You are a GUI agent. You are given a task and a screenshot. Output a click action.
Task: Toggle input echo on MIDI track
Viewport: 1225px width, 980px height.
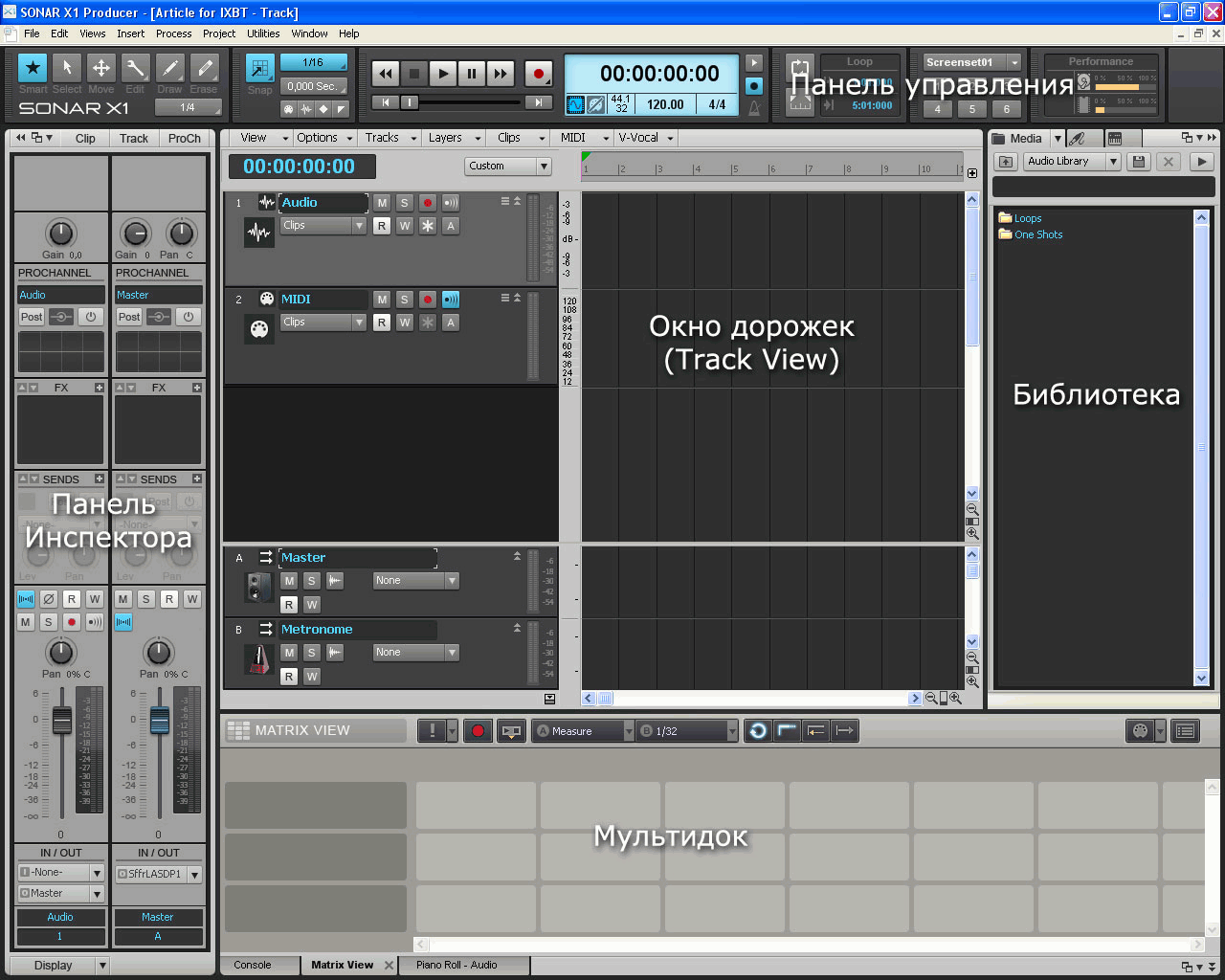tap(451, 300)
